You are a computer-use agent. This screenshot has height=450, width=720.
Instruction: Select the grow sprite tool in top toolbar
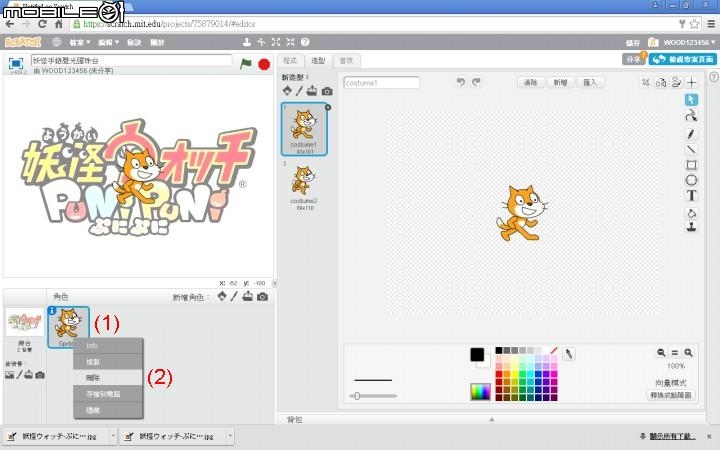(x=276, y=42)
